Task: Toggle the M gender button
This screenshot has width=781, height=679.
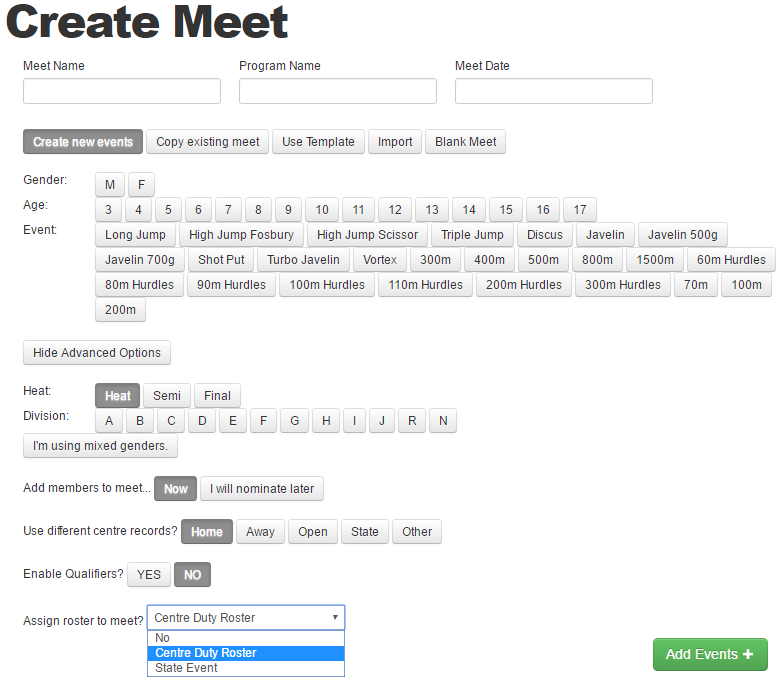Action: point(110,185)
